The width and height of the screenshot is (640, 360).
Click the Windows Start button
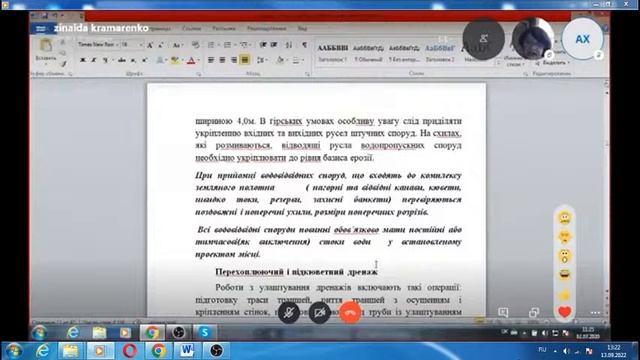14,351
